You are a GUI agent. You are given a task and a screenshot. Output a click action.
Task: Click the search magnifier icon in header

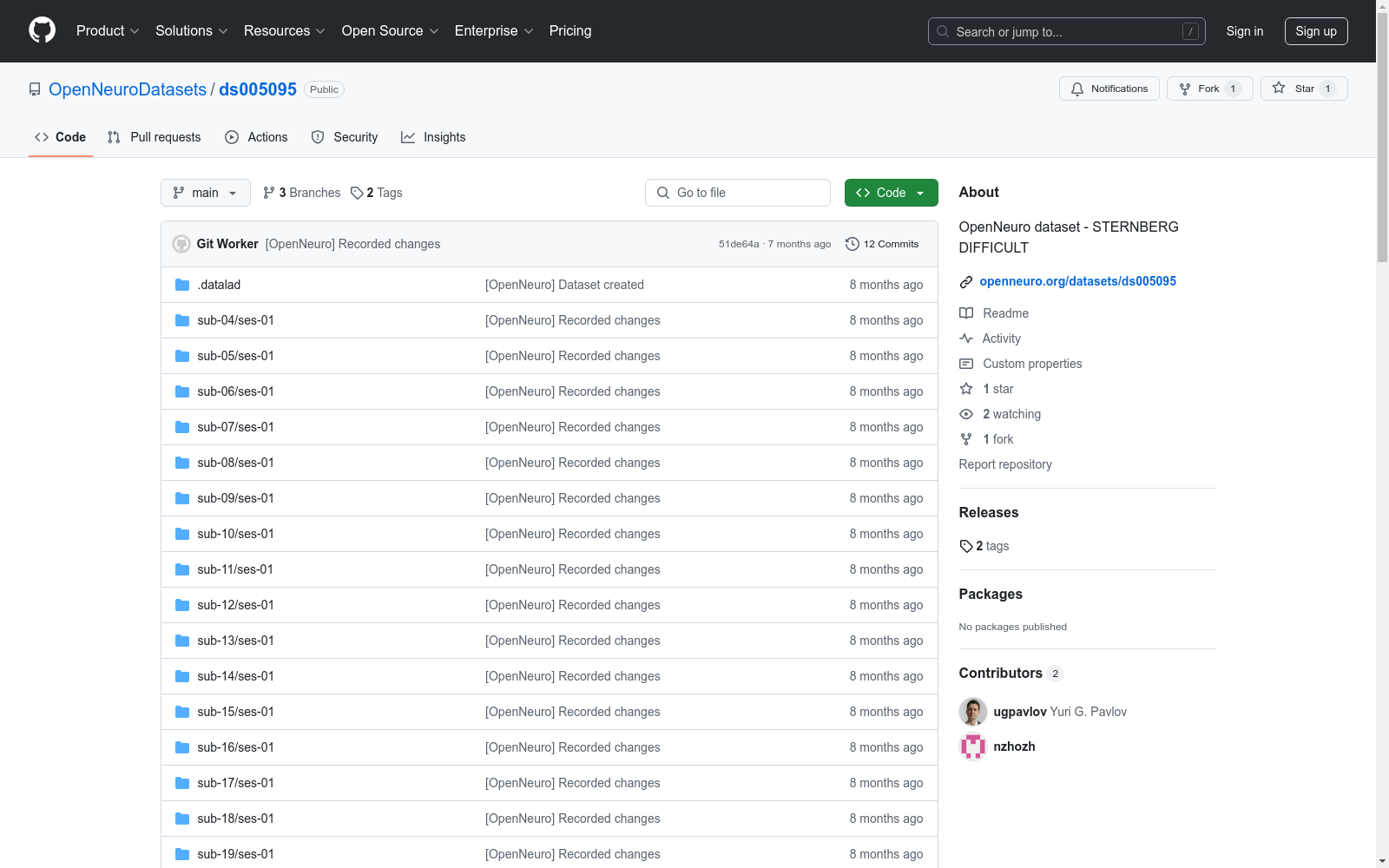943,31
